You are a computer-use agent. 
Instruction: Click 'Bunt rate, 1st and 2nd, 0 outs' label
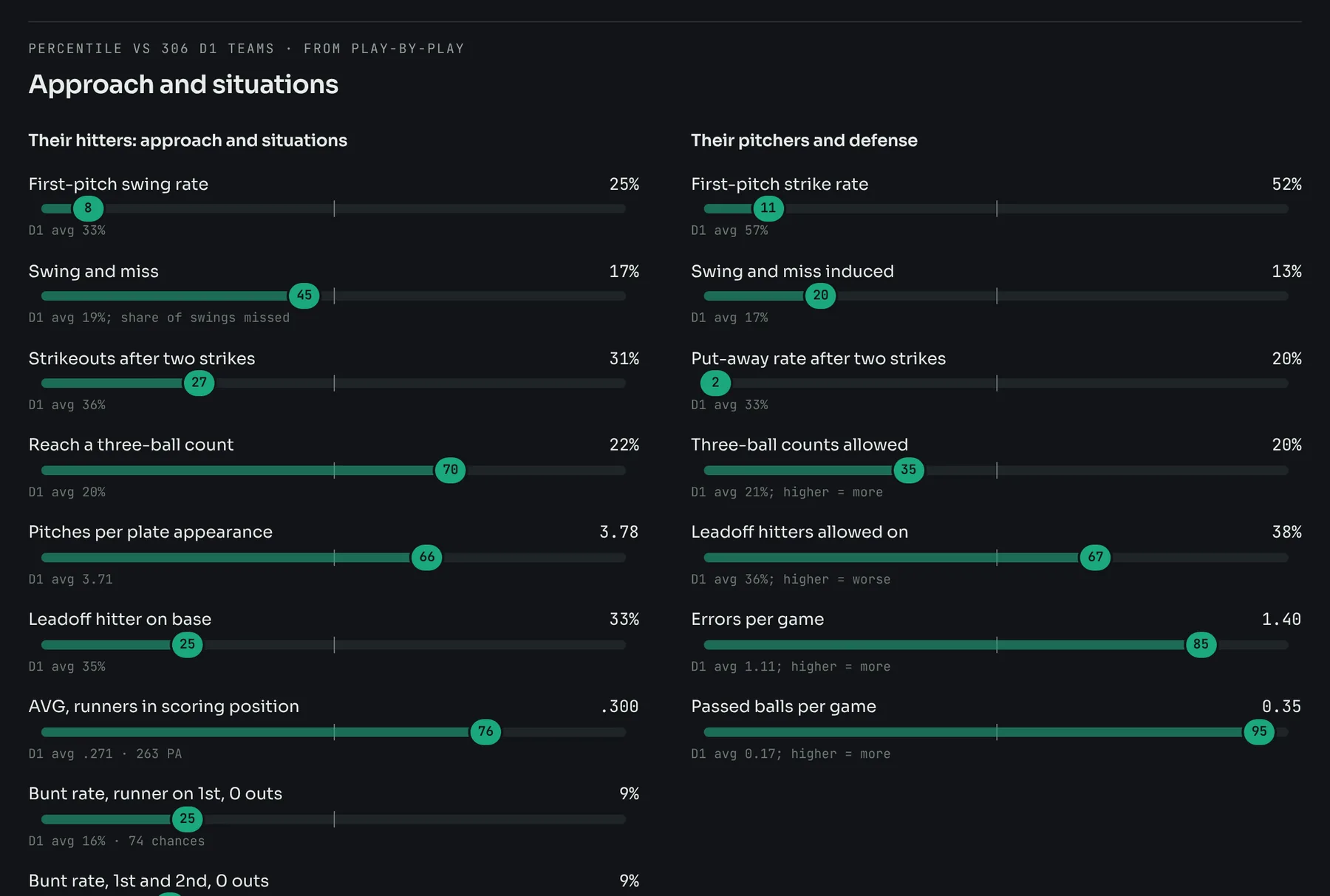click(149, 880)
